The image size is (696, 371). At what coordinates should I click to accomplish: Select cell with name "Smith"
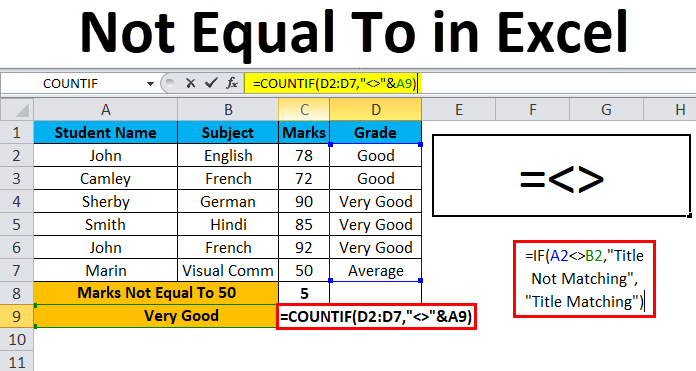[x=106, y=225]
